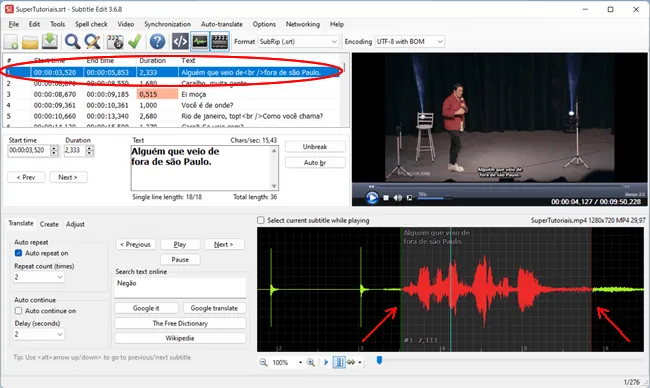Toggle source view code icon

point(180,41)
